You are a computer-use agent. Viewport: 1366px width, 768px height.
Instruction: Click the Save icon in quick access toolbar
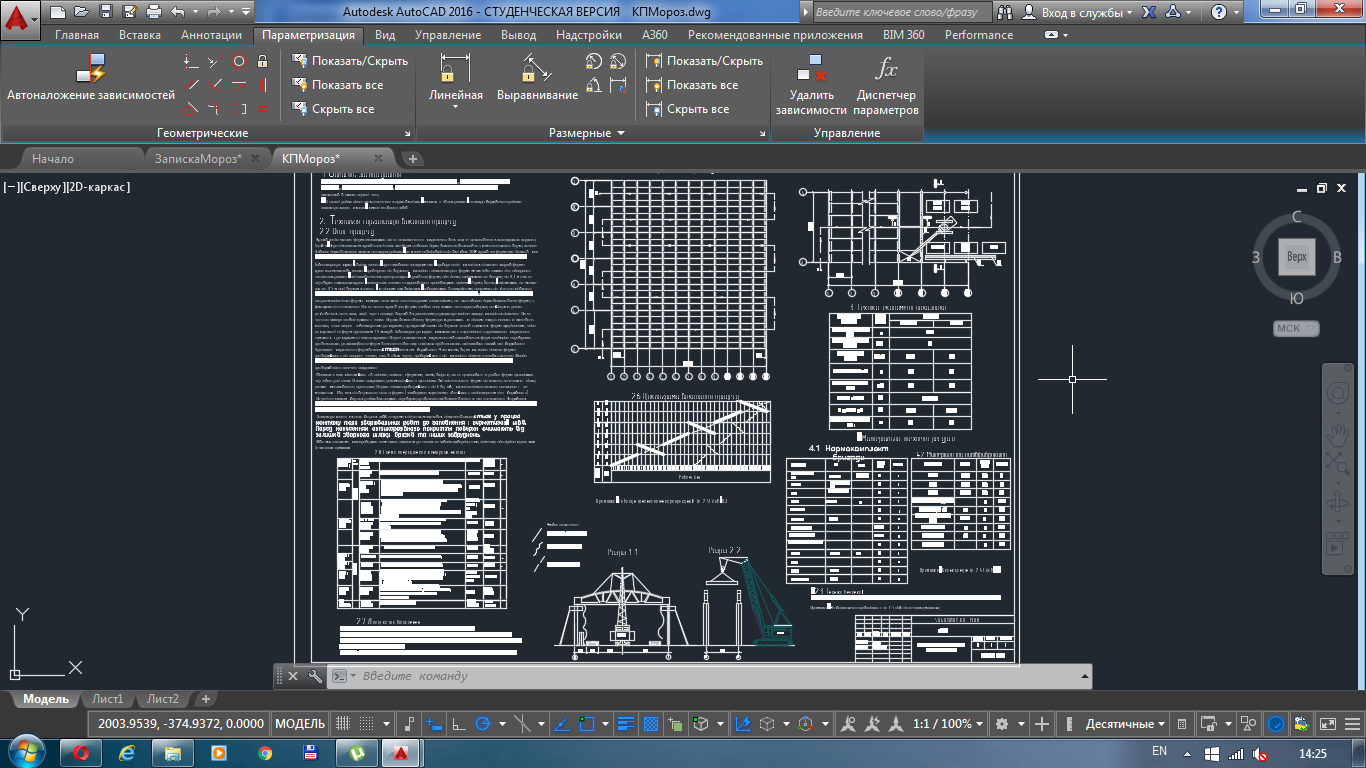point(107,12)
